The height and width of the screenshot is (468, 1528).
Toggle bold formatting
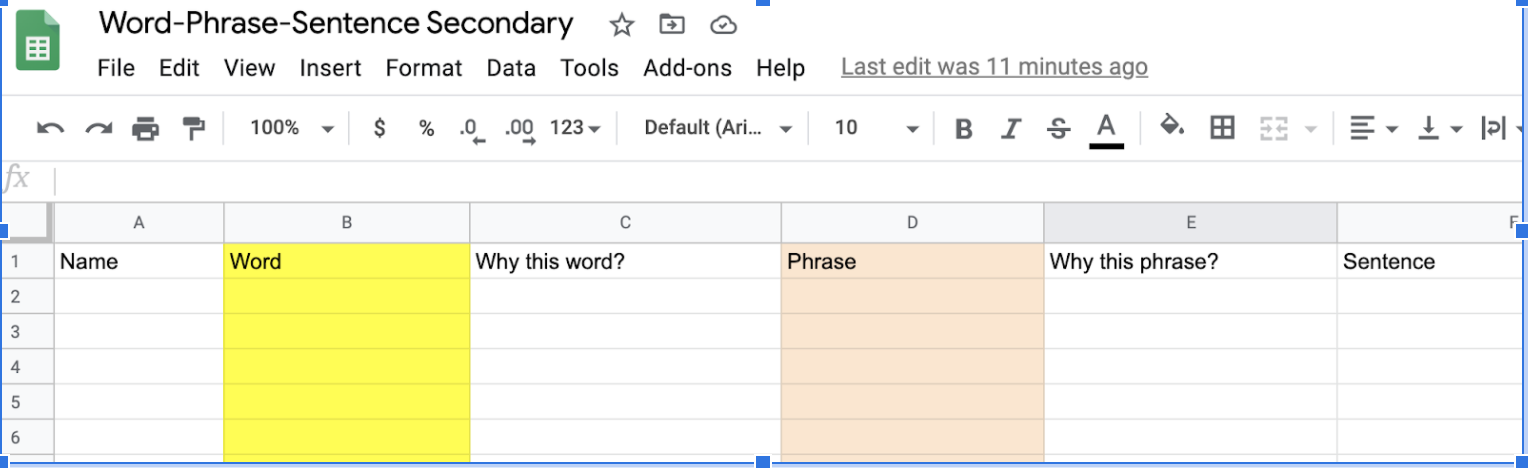point(964,129)
